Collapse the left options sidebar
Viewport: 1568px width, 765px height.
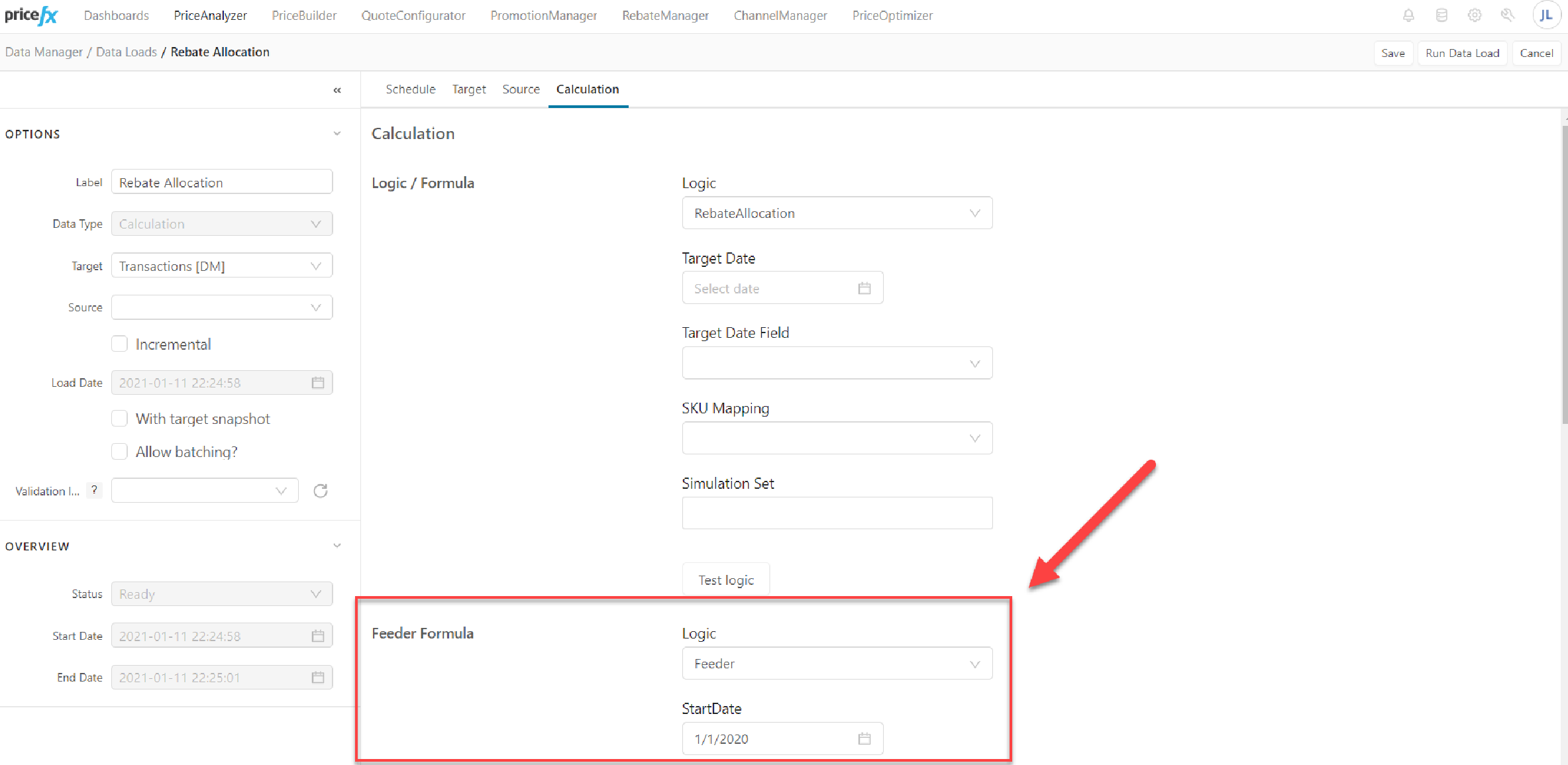(337, 90)
